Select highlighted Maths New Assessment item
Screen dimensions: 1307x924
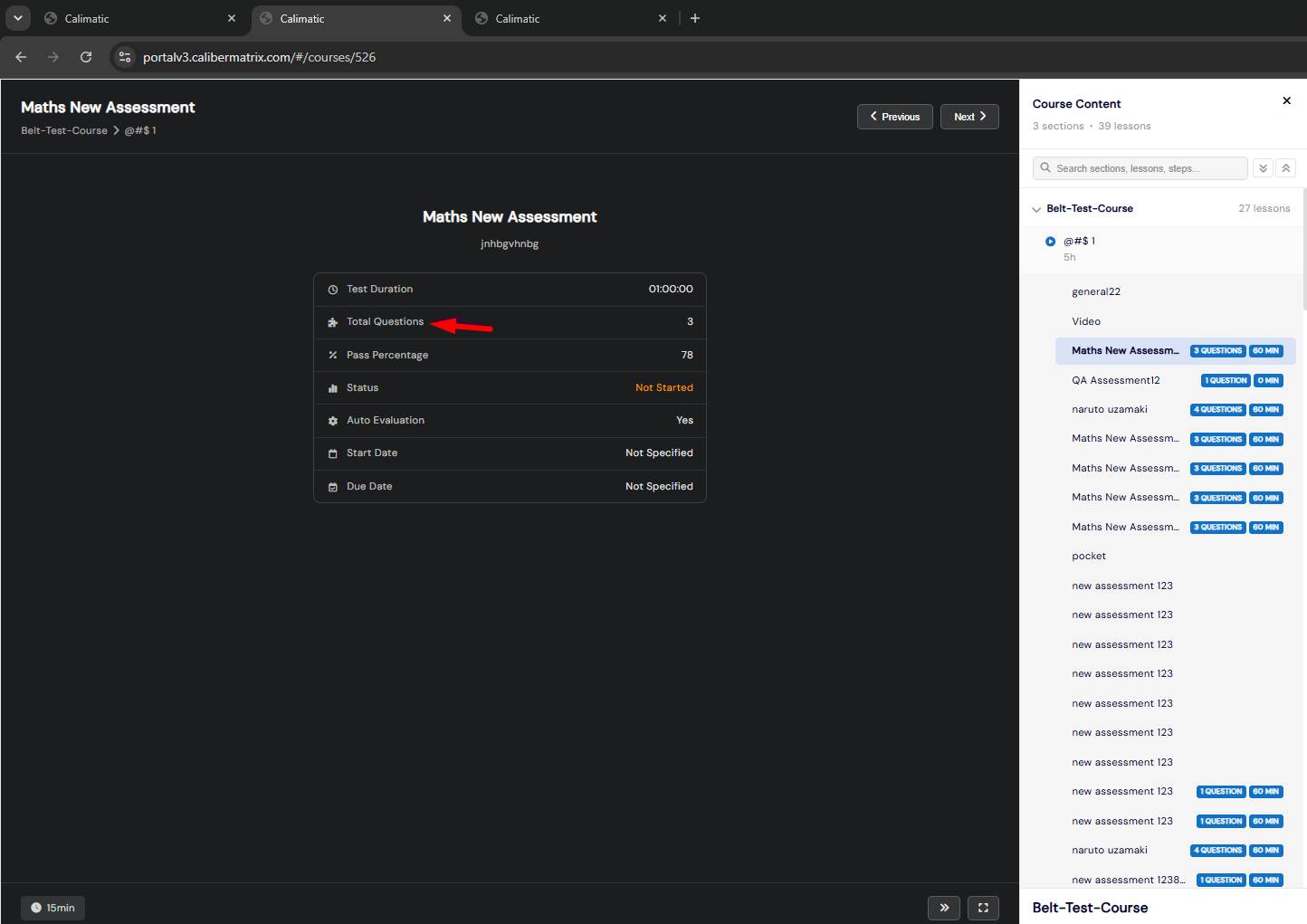(x=1175, y=350)
